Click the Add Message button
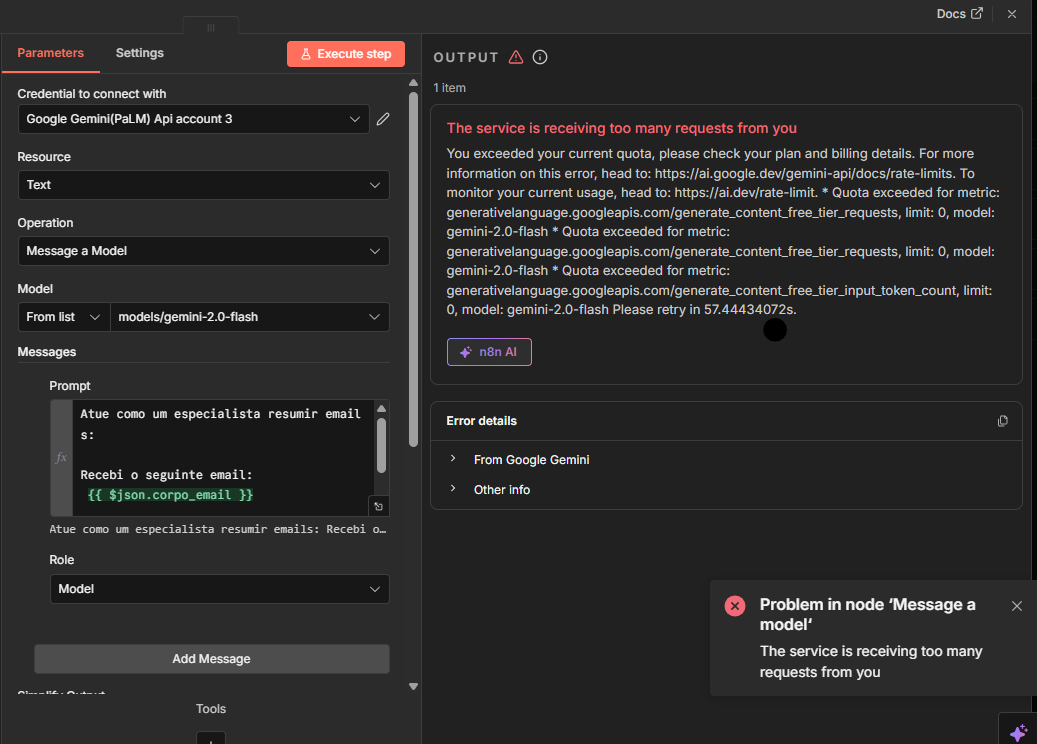 point(212,659)
